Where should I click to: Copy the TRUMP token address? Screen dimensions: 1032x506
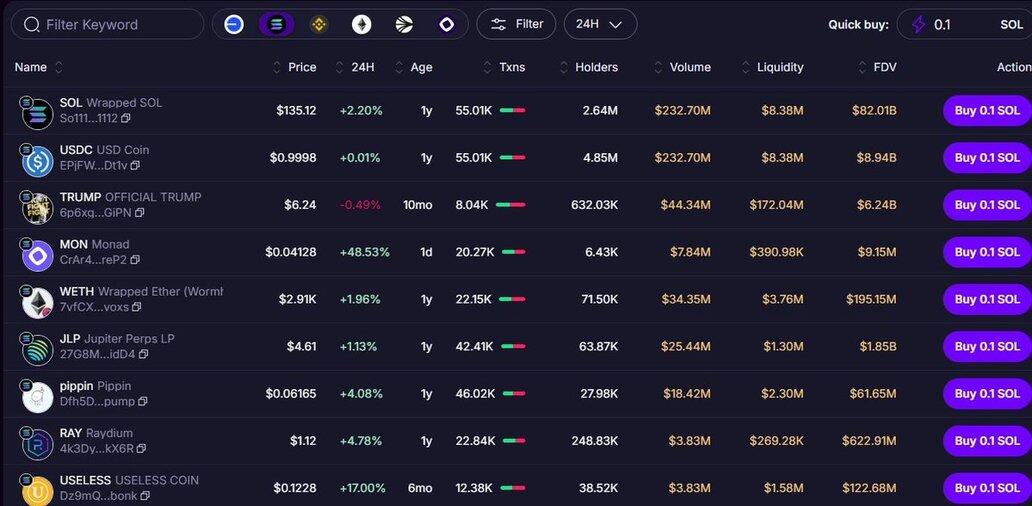(x=140, y=213)
